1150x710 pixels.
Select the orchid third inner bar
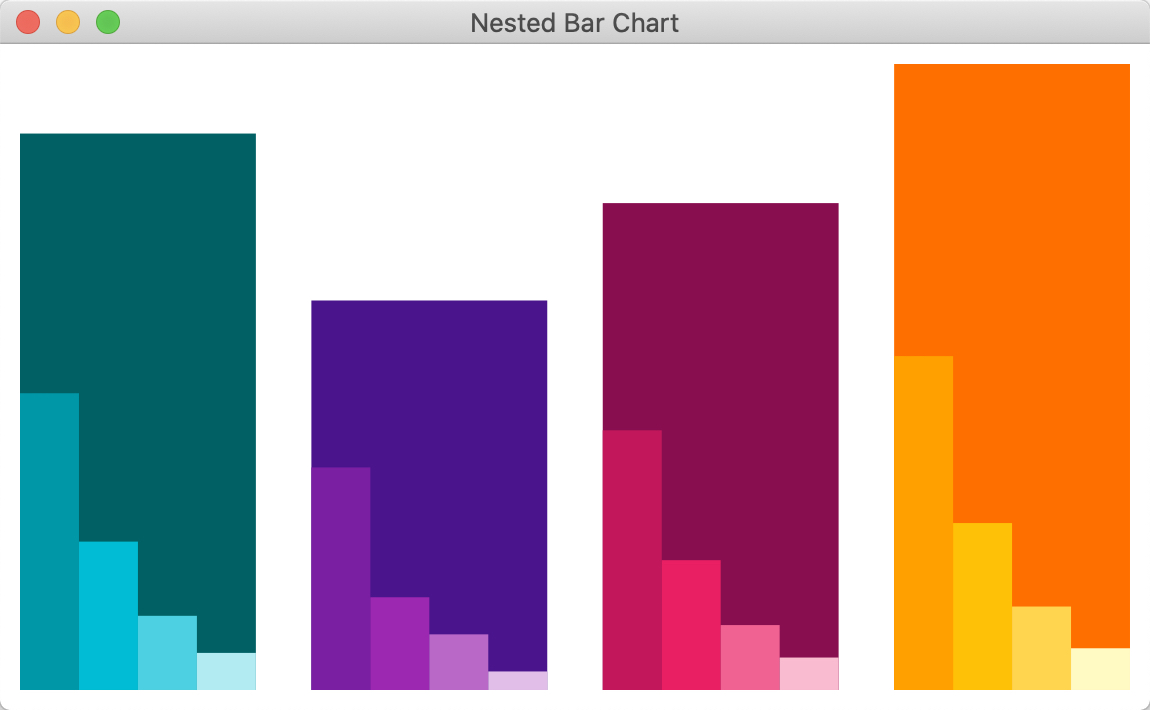pos(458,662)
